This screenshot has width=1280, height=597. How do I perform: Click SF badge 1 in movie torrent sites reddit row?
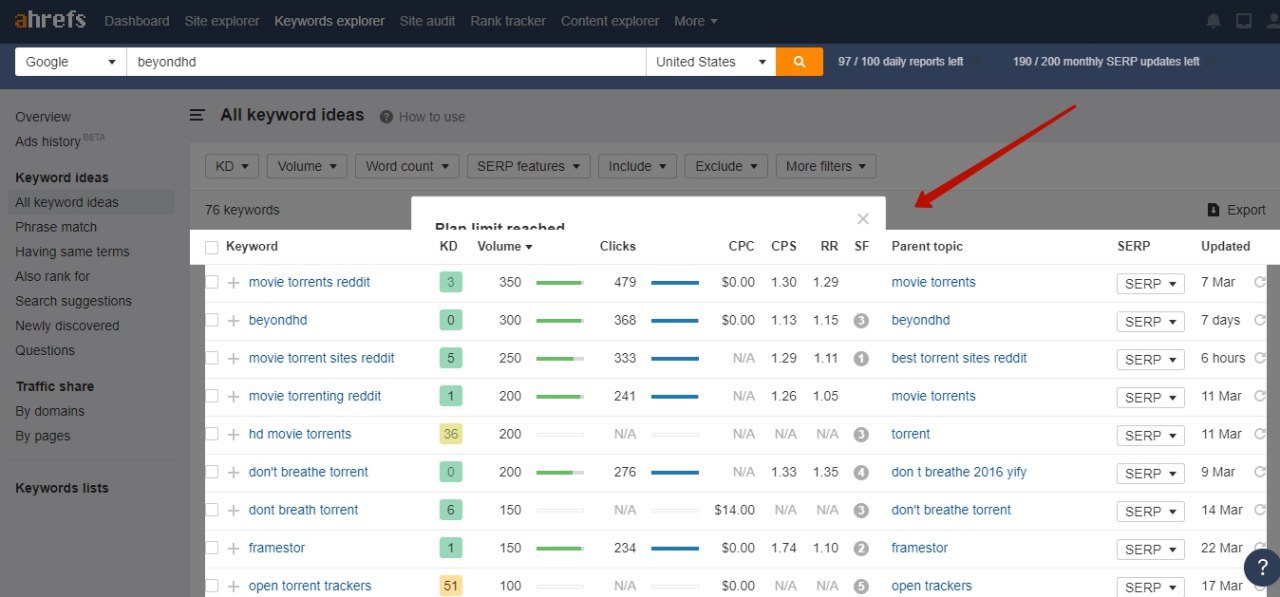[x=861, y=359]
